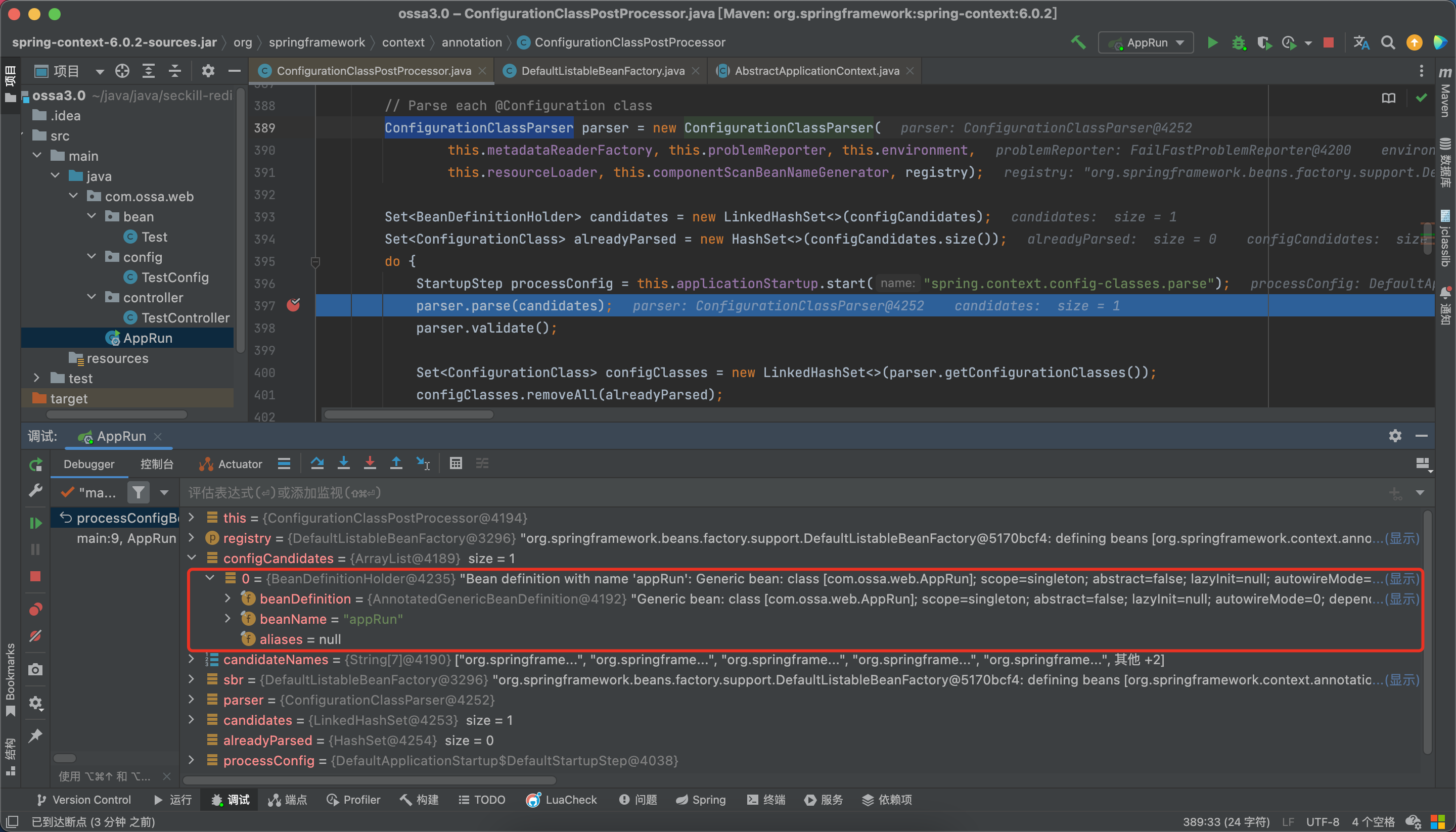Open the Spring tool window button
The image size is (1456, 832).
click(x=701, y=800)
